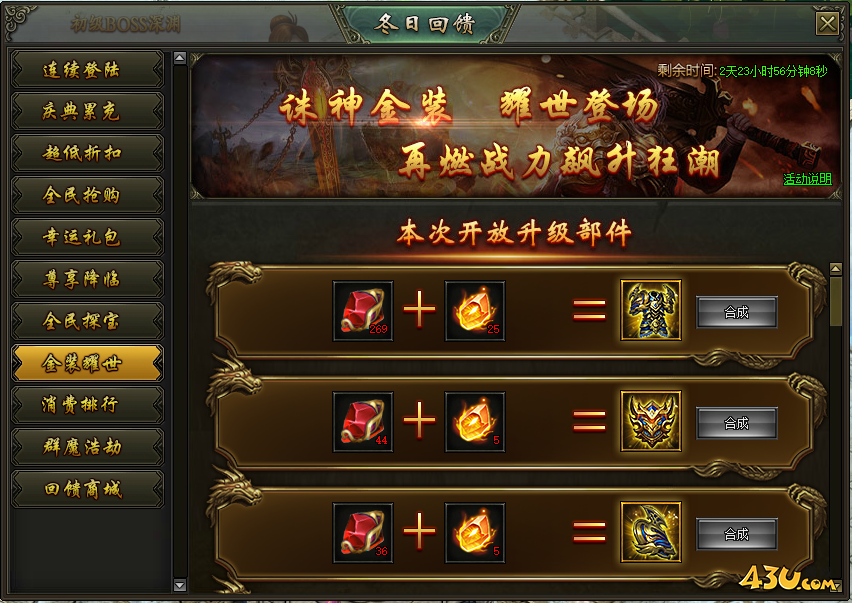Select the golden shoulder guard result icon
The image size is (852, 603).
[x=651, y=532]
